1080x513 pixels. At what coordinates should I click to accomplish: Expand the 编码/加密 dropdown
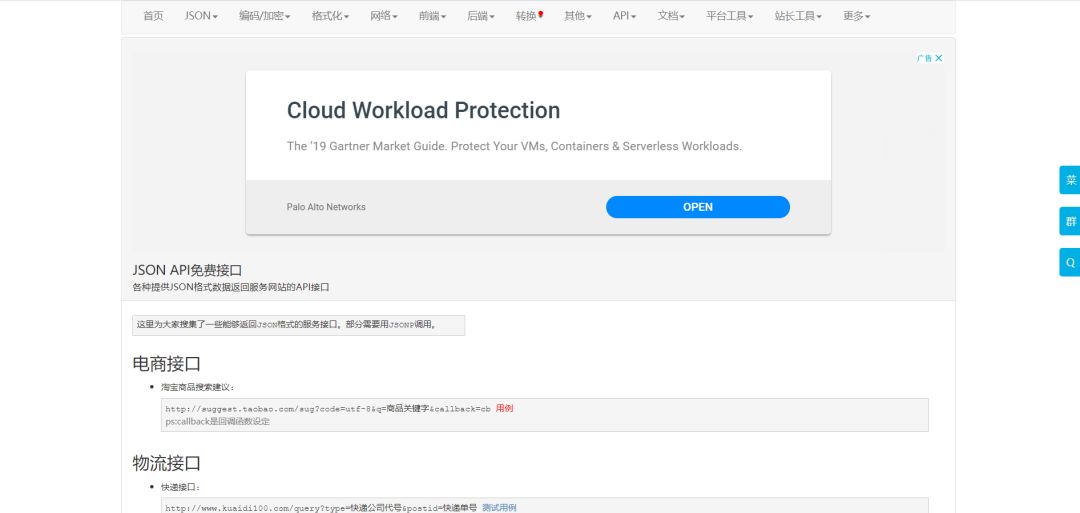point(264,16)
